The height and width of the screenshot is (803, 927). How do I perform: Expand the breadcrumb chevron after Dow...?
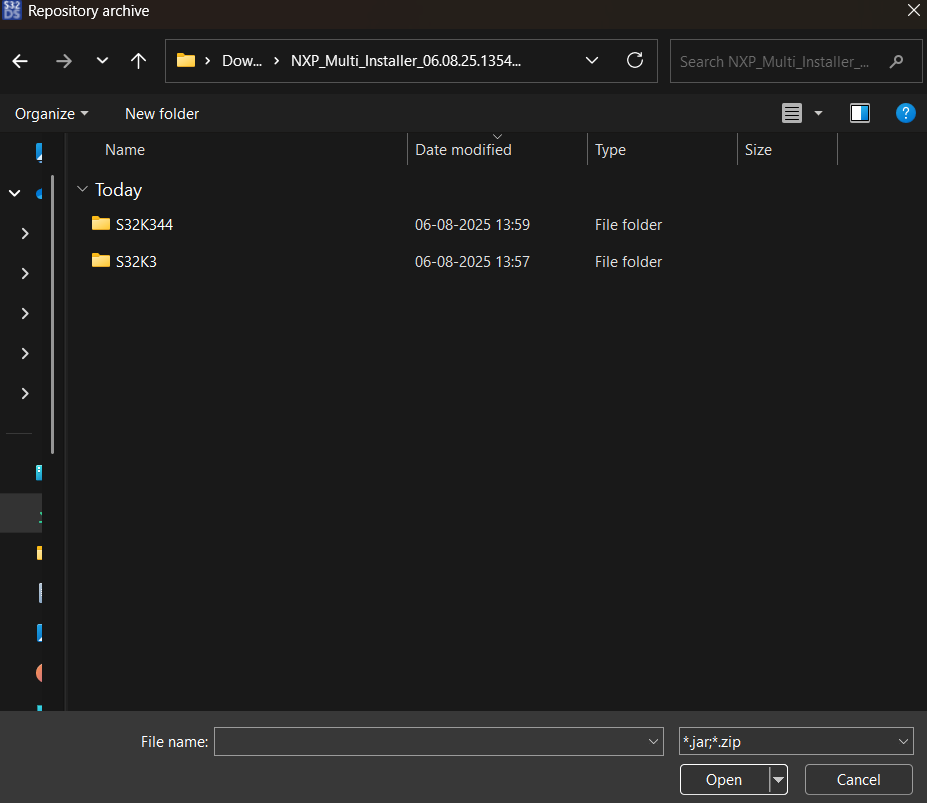[276, 61]
